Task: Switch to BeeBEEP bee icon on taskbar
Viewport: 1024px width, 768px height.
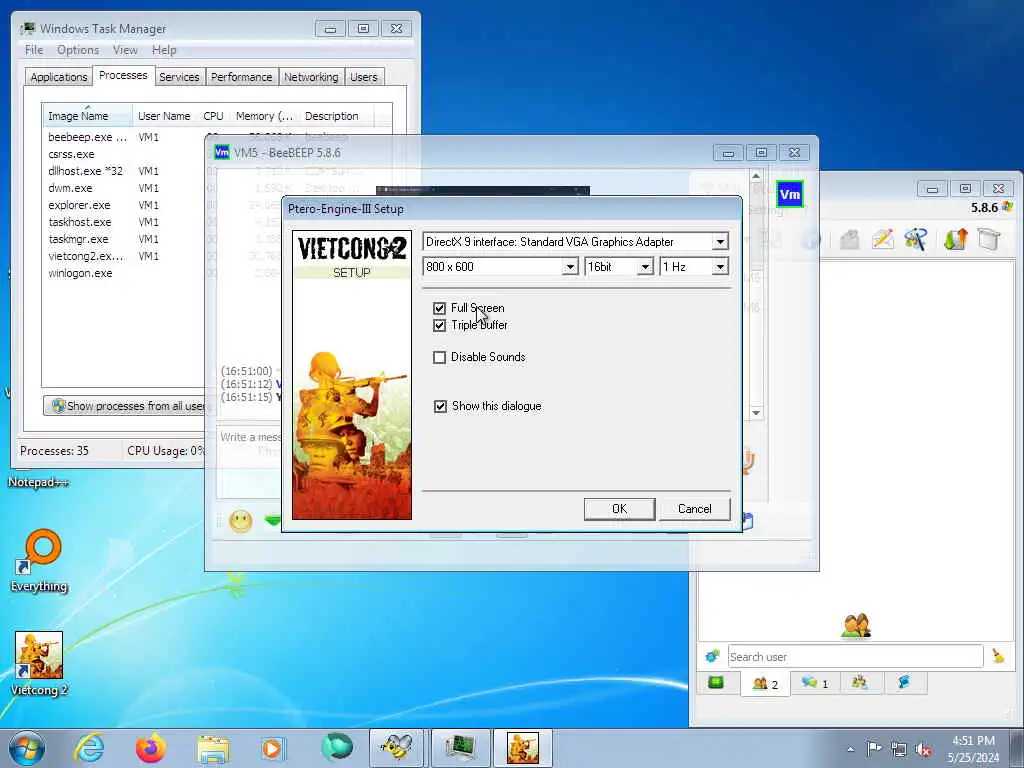Action: pyautogui.click(x=396, y=748)
